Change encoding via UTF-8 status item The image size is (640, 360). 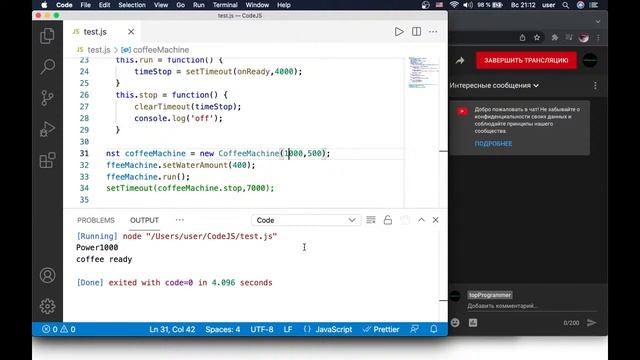point(262,329)
